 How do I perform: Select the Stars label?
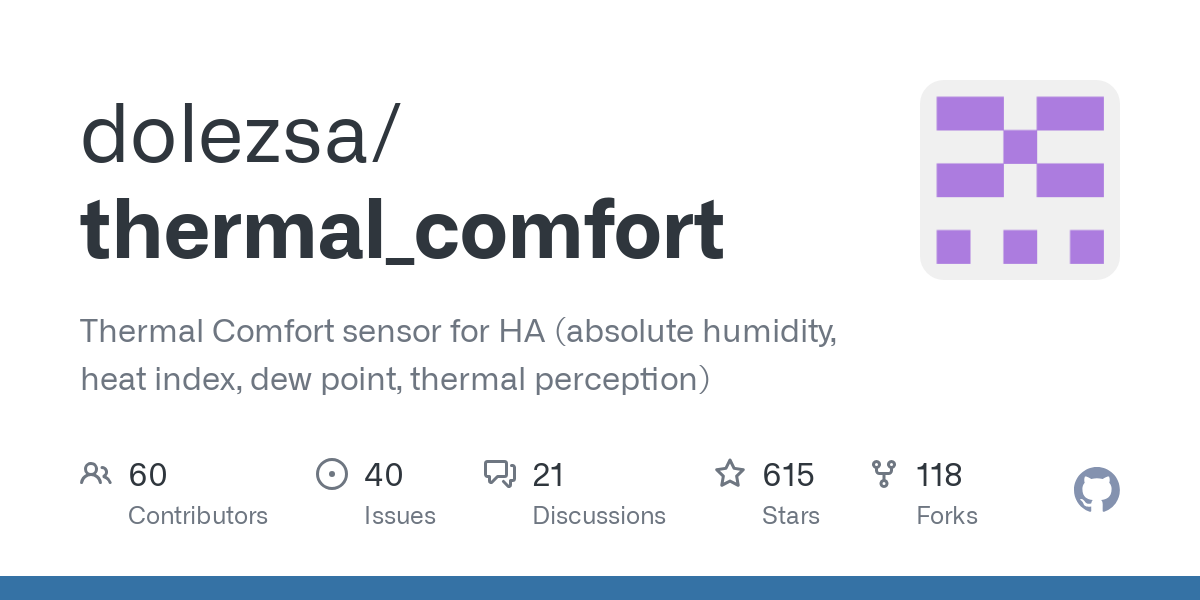pos(791,516)
